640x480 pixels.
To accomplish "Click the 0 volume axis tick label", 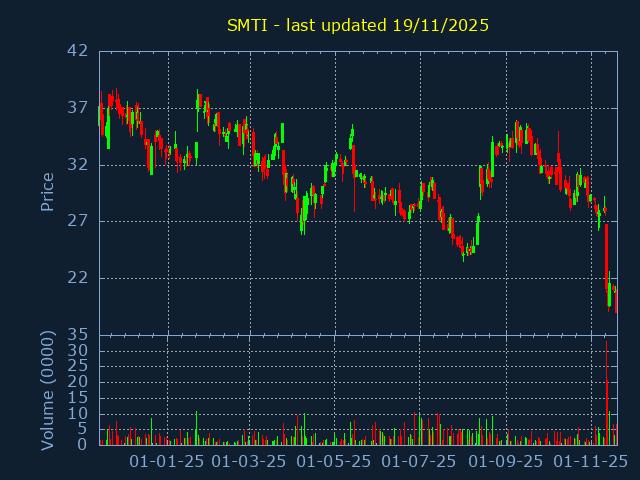I will click(84, 445).
